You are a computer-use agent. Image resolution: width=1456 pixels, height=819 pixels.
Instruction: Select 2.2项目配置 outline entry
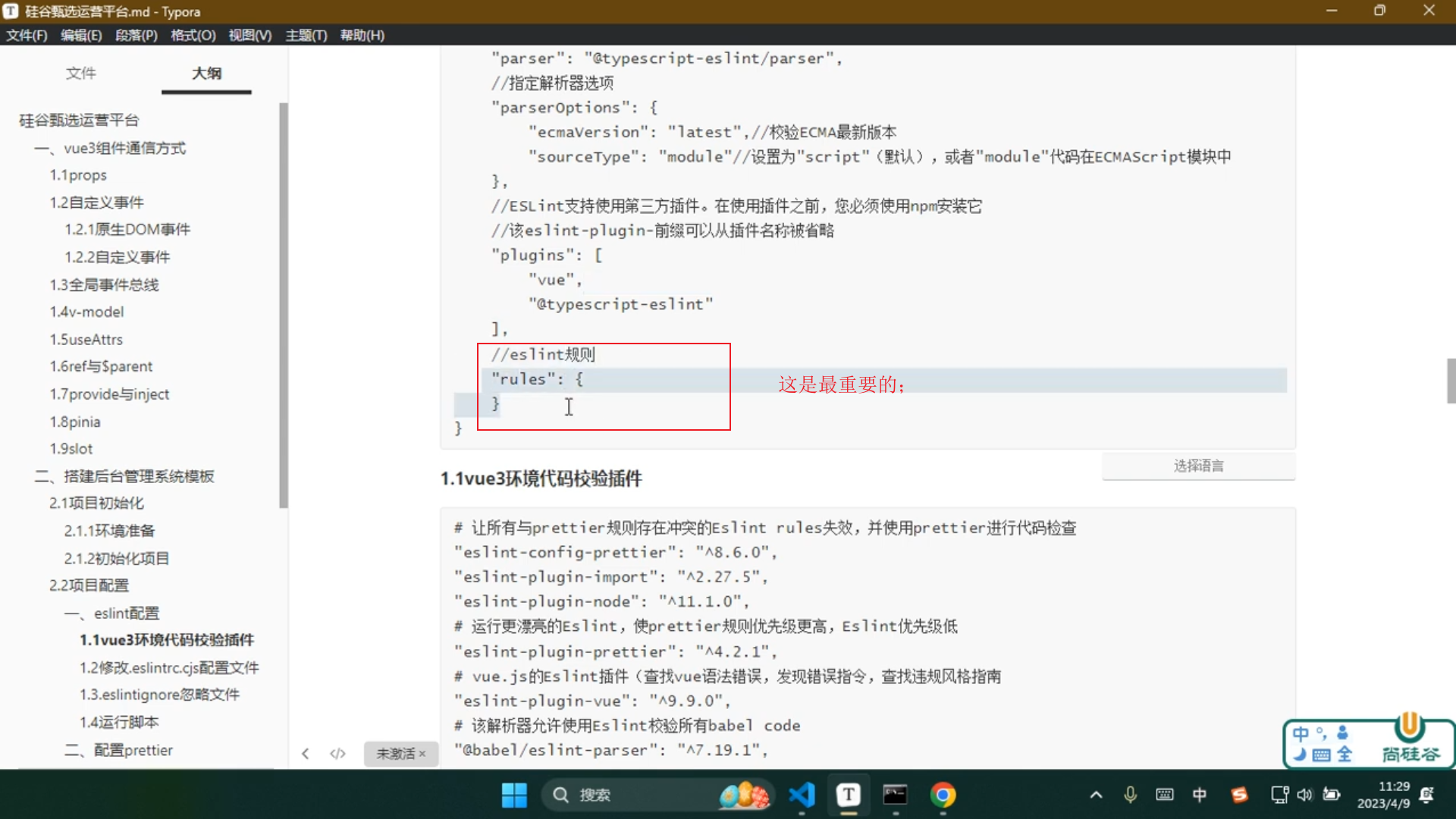coord(89,585)
